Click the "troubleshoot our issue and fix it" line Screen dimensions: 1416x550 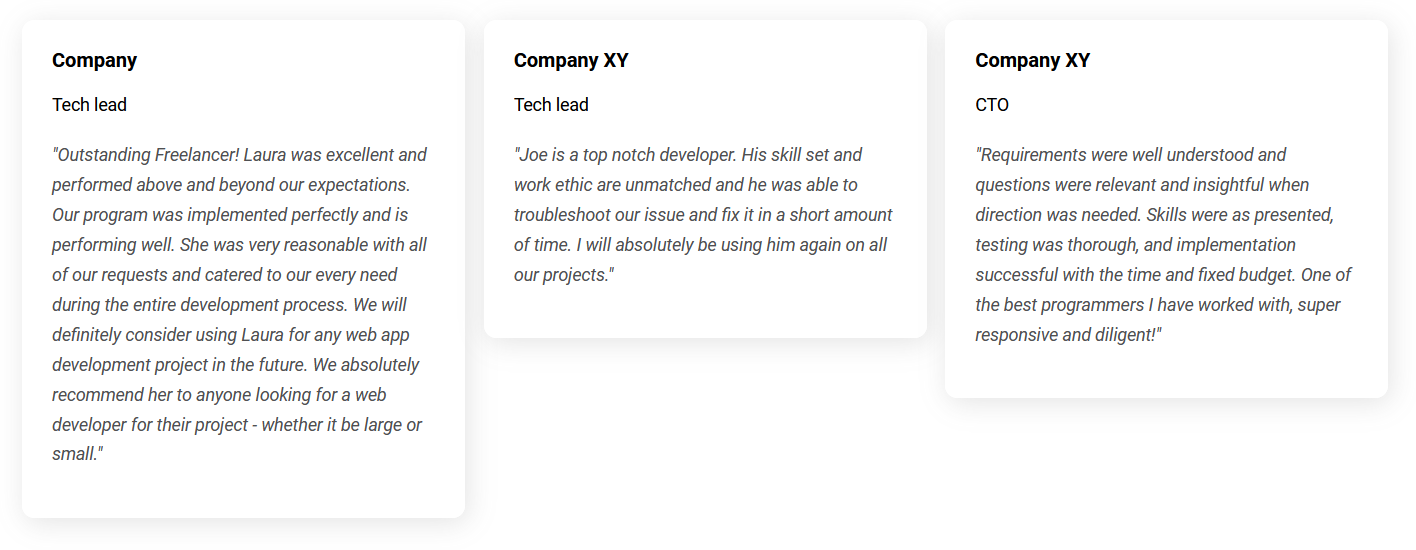[703, 215]
